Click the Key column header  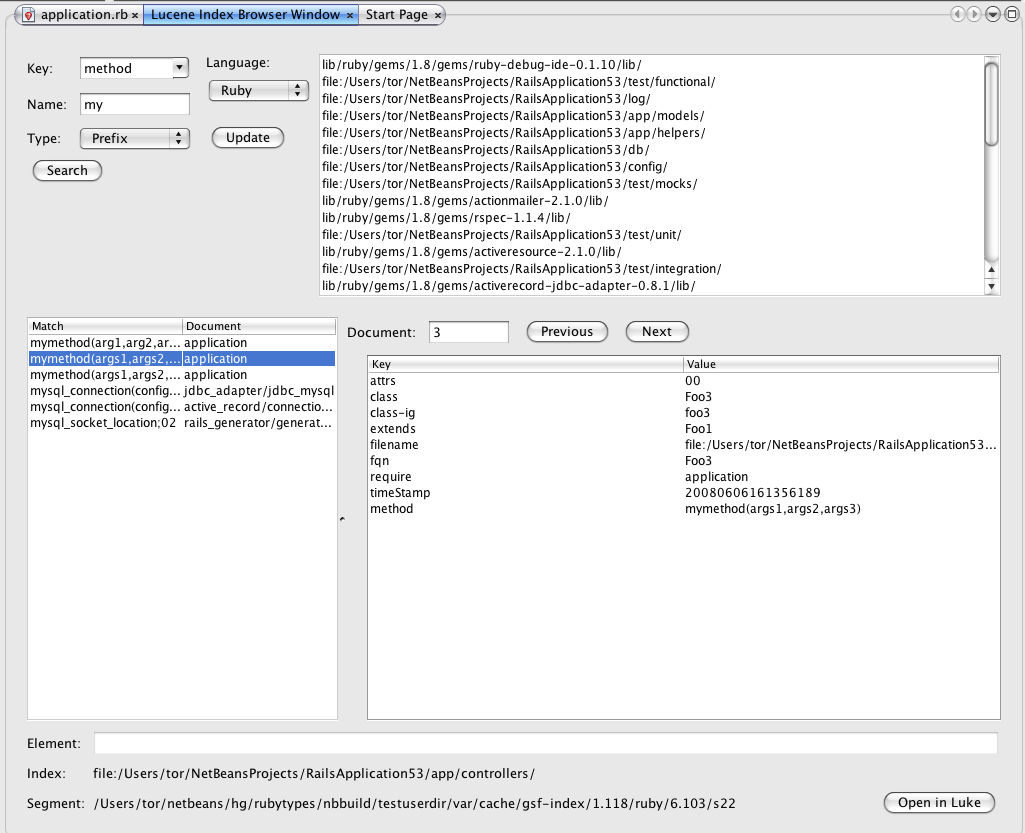tap(526, 364)
